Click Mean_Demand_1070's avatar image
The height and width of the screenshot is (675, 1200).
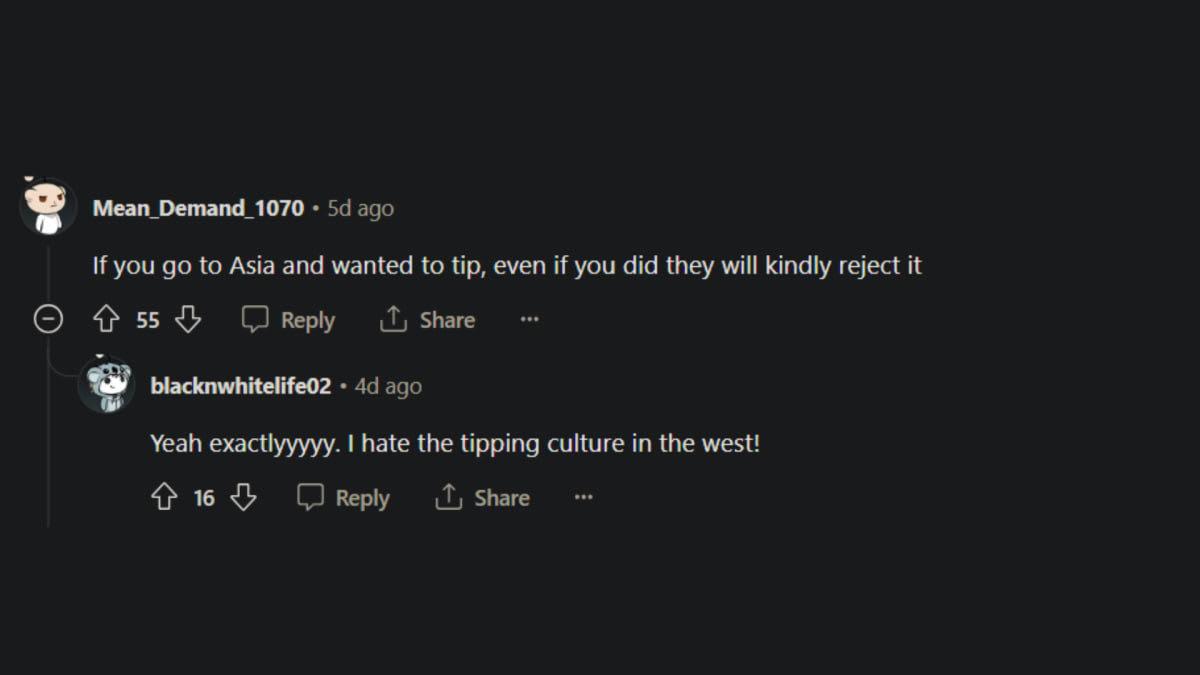(47, 207)
